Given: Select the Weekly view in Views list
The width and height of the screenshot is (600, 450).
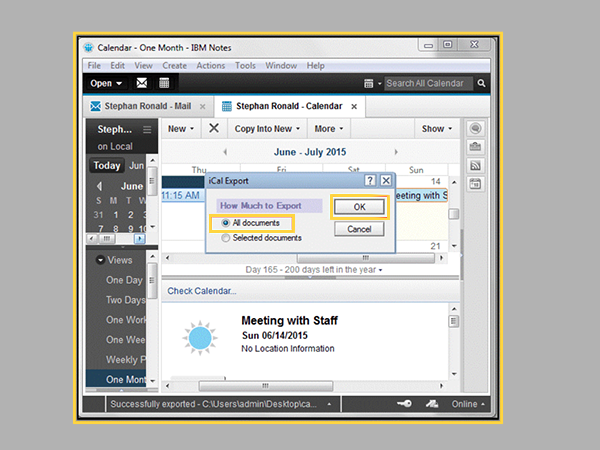Looking at the screenshot, I should pos(126,360).
